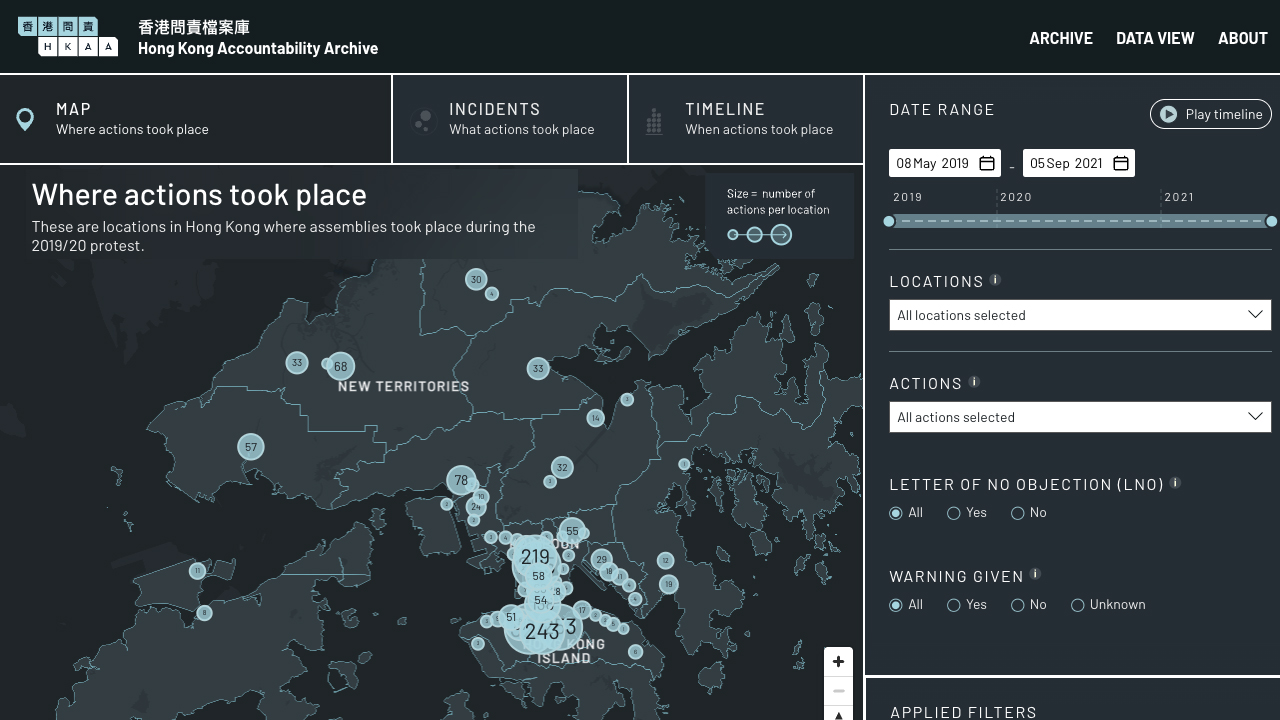
Task: Click info icon beside Actions
Action: pos(974,382)
